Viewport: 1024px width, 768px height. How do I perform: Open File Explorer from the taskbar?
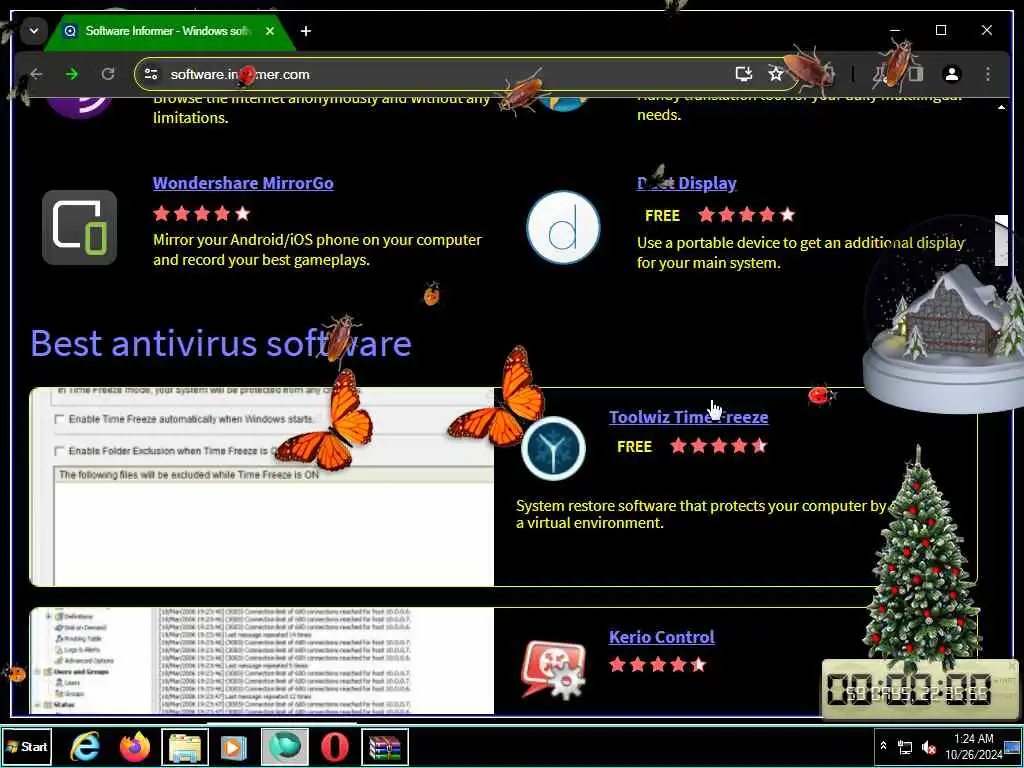[x=185, y=747]
